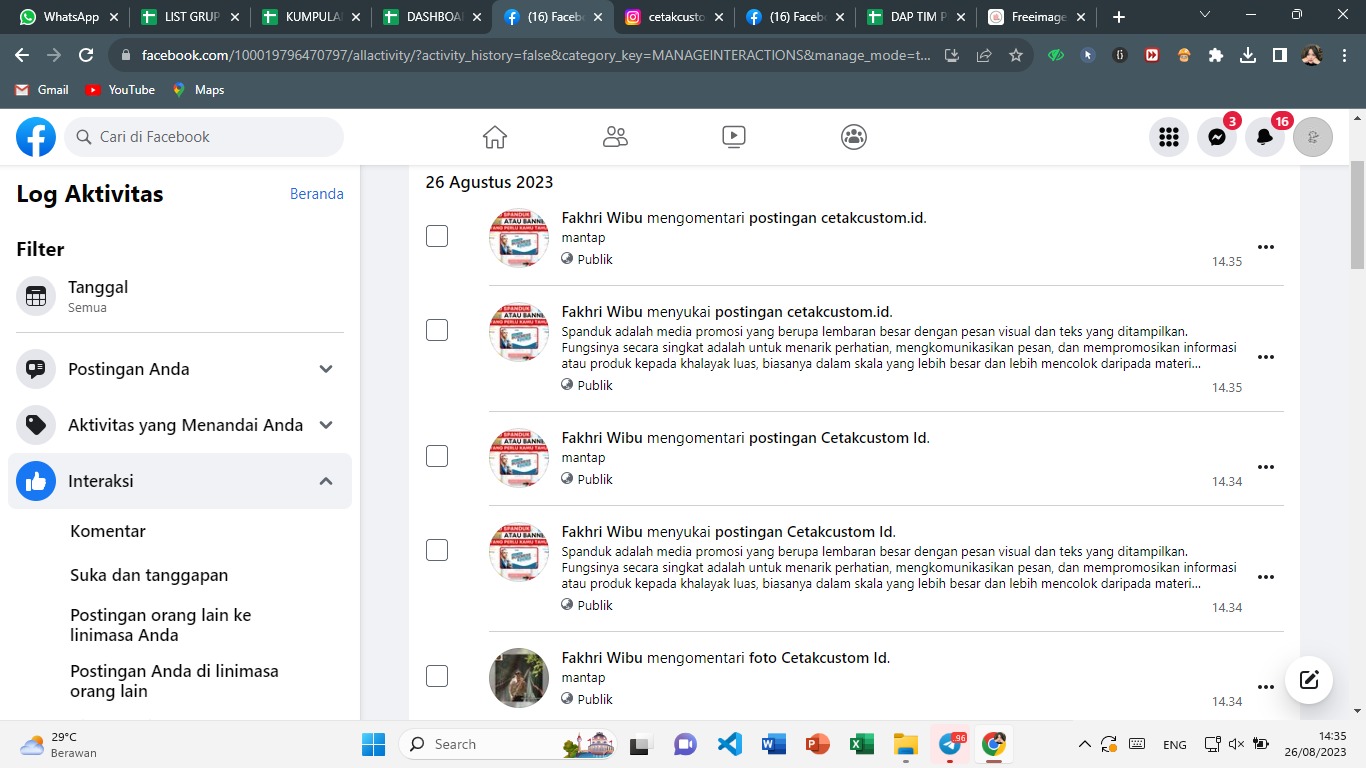The width and height of the screenshot is (1366, 768).
Task: Open the Groups icon in top navigation
Action: pos(854,137)
